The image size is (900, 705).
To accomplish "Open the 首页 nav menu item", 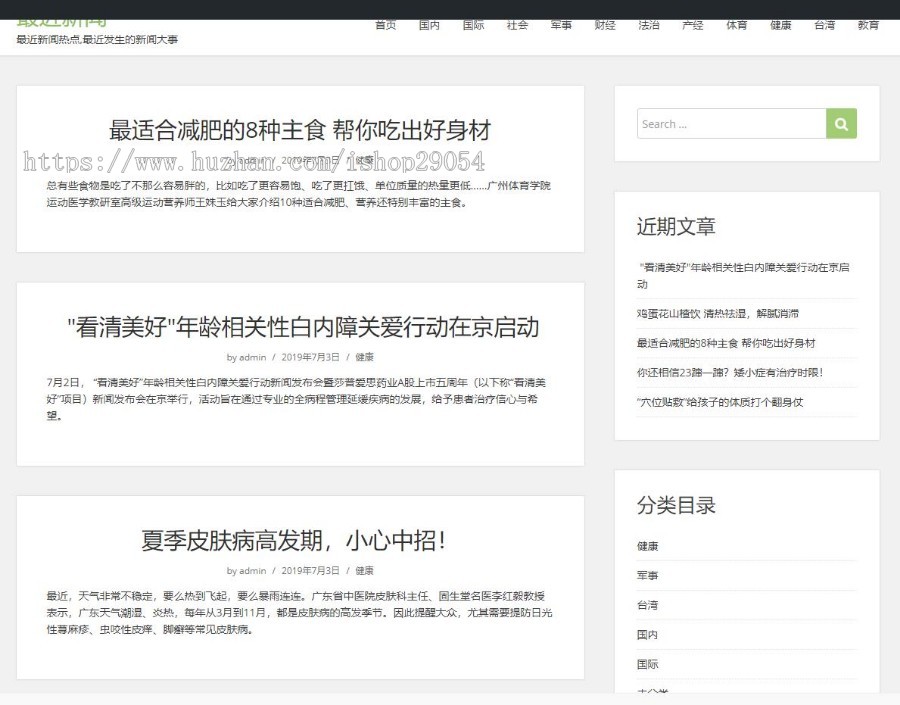I will (x=385, y=26).
